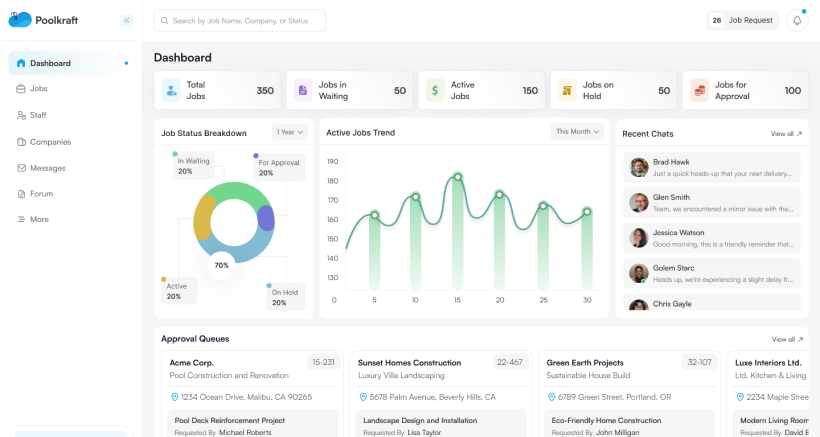This screenshot has height=437, width=820.
Task: Click the Jobs for Approval icon
Action: pos(699,91)
